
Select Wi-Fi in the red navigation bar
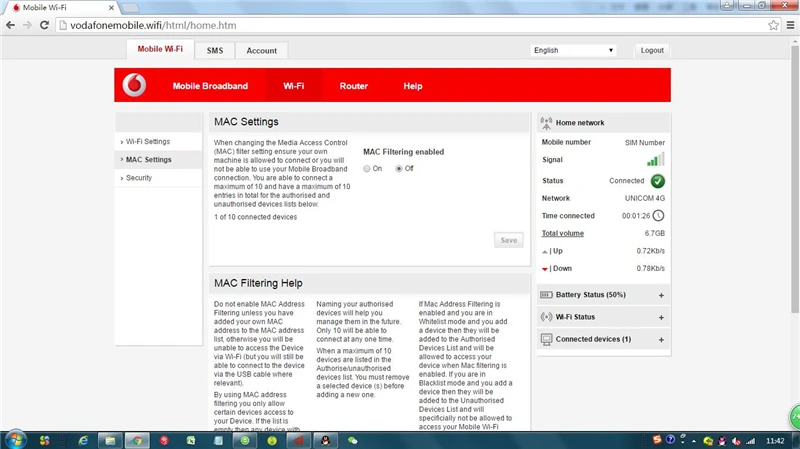click(x=293, y=86)
